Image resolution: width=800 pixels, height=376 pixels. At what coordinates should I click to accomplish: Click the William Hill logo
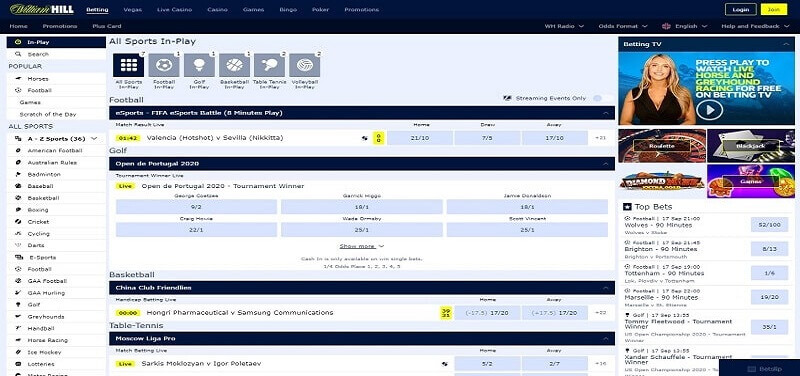pyautogui.click(x=42, y=9)
